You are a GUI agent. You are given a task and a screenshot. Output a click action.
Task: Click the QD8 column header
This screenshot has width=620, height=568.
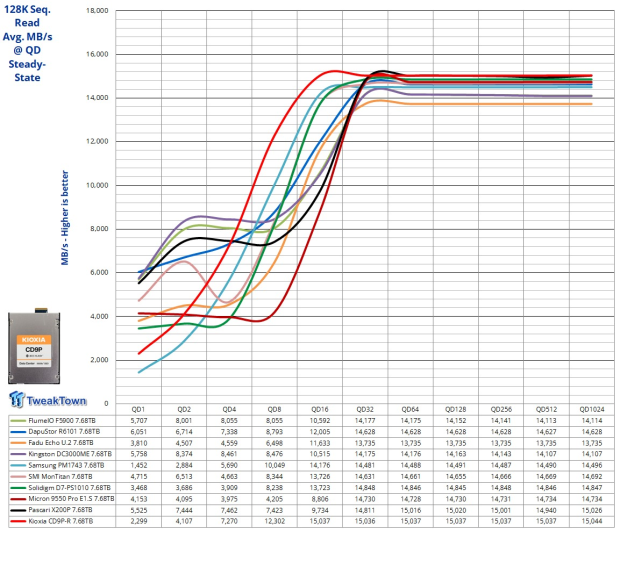pyautogui.click(x=274, y=409)
